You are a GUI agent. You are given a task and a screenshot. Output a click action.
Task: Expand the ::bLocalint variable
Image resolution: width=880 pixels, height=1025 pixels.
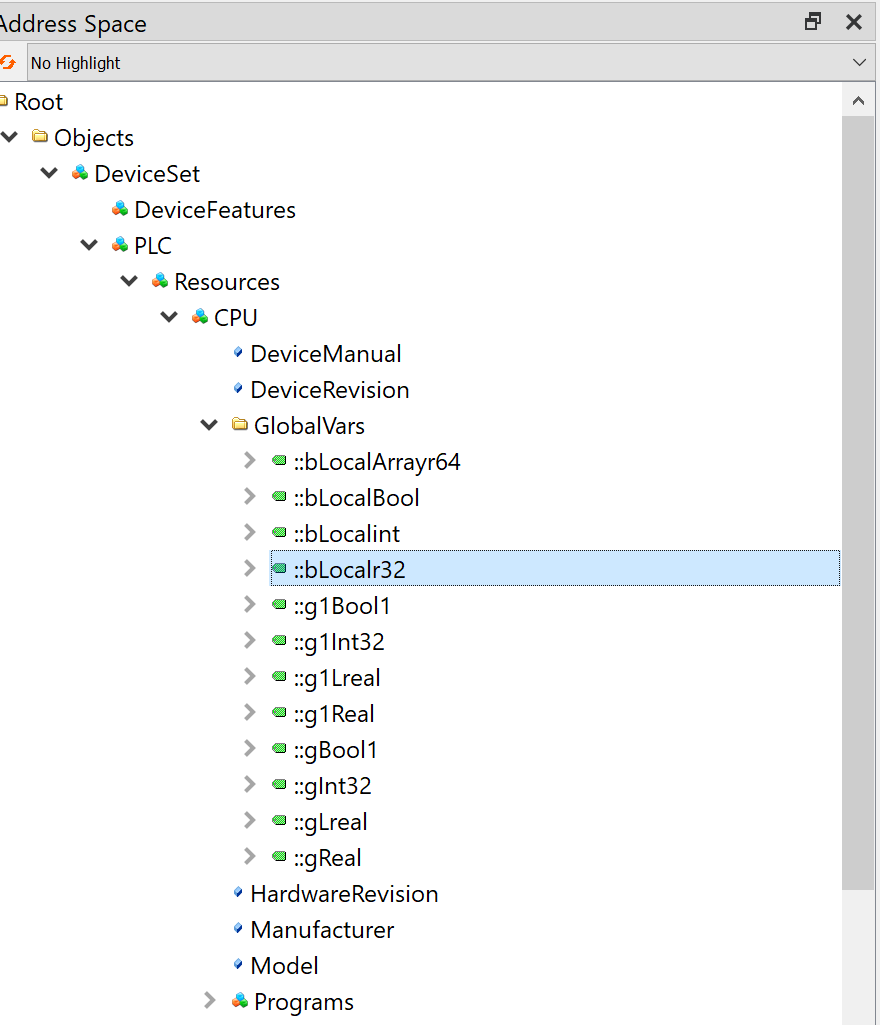[249, 532]
